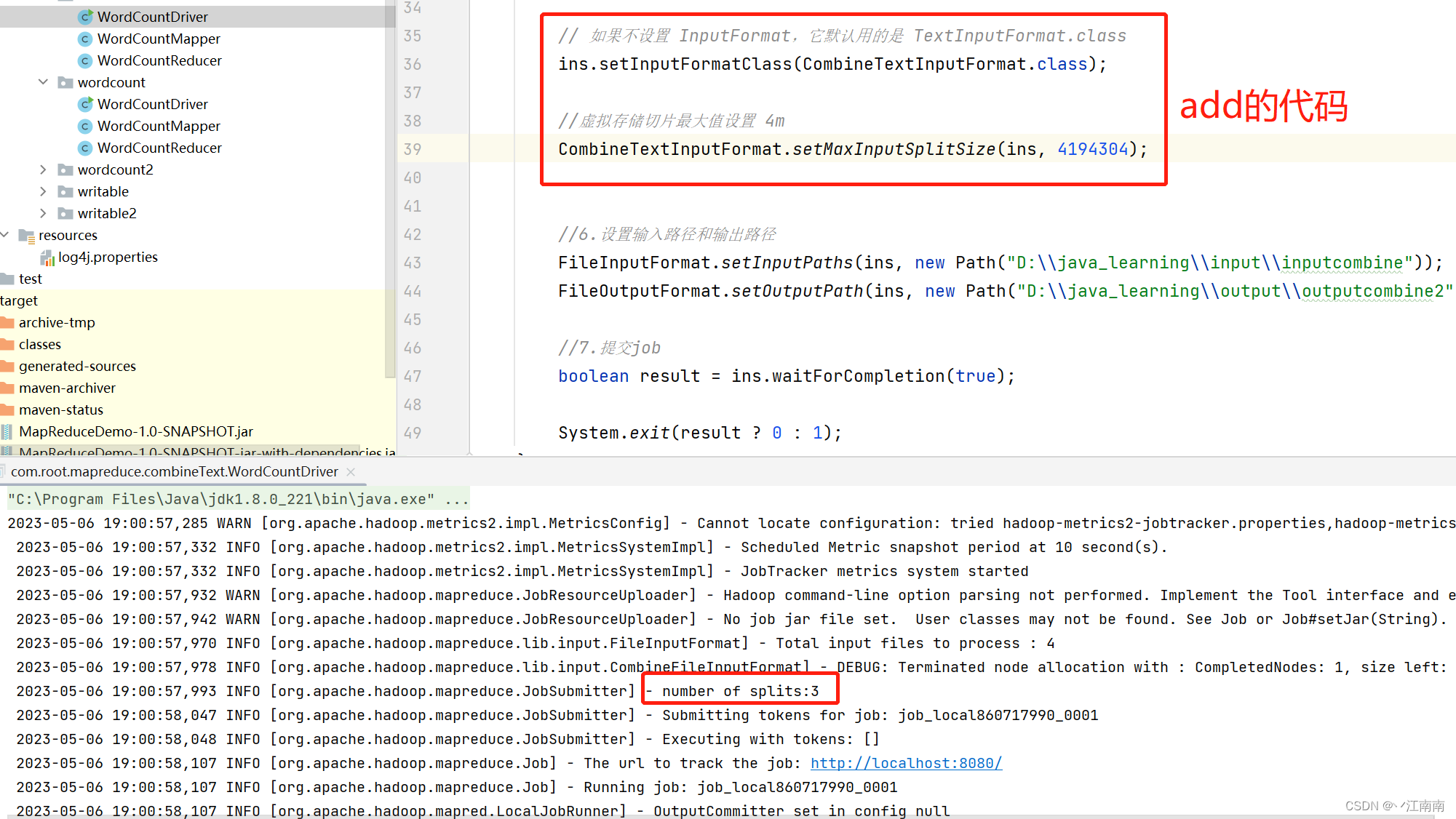The image size is (1456, 819).
Task: Expand the wordcount2 package node
Action: point(43,169)
